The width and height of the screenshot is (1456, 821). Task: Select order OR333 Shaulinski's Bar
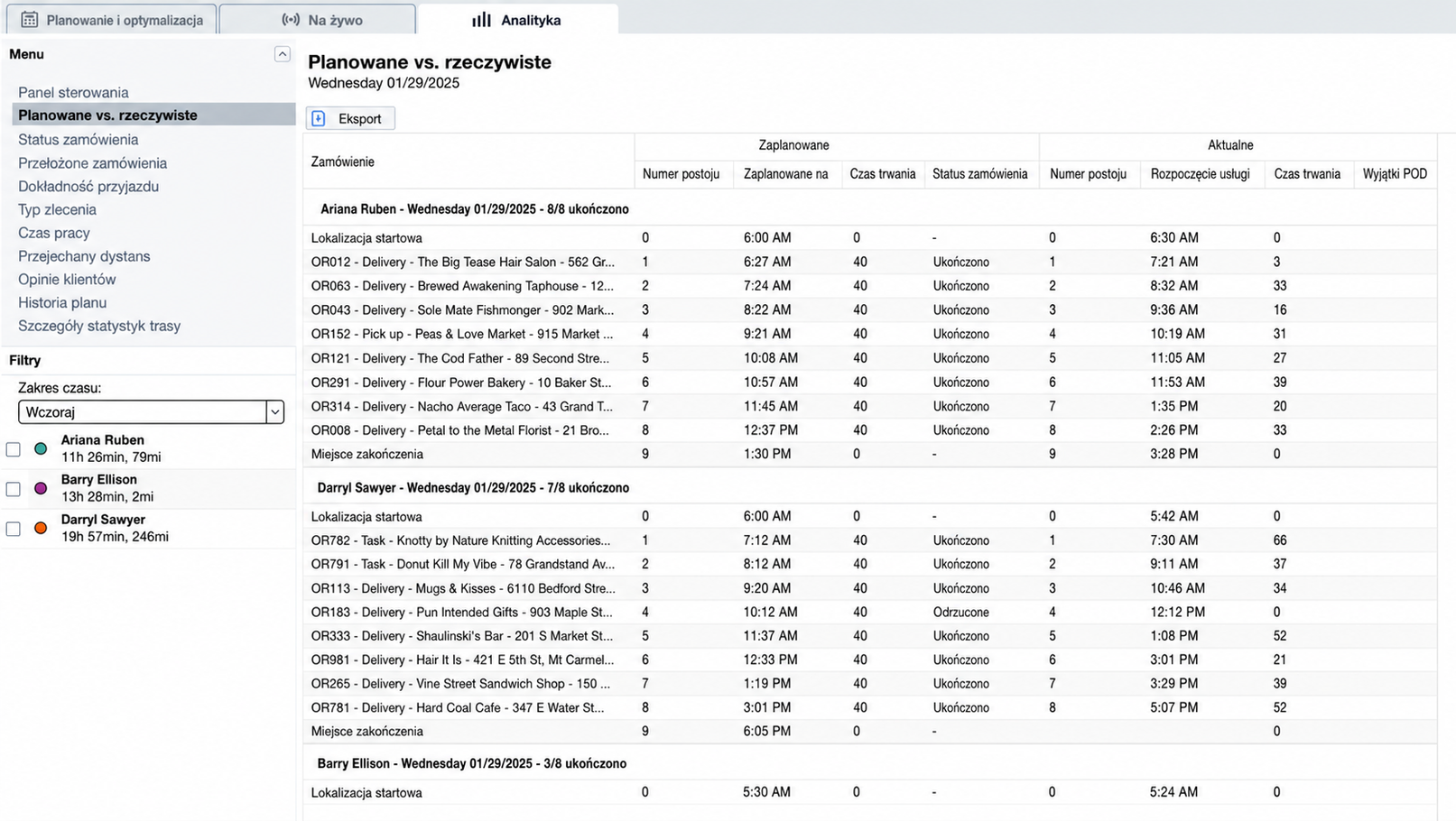tap(462, 636)
